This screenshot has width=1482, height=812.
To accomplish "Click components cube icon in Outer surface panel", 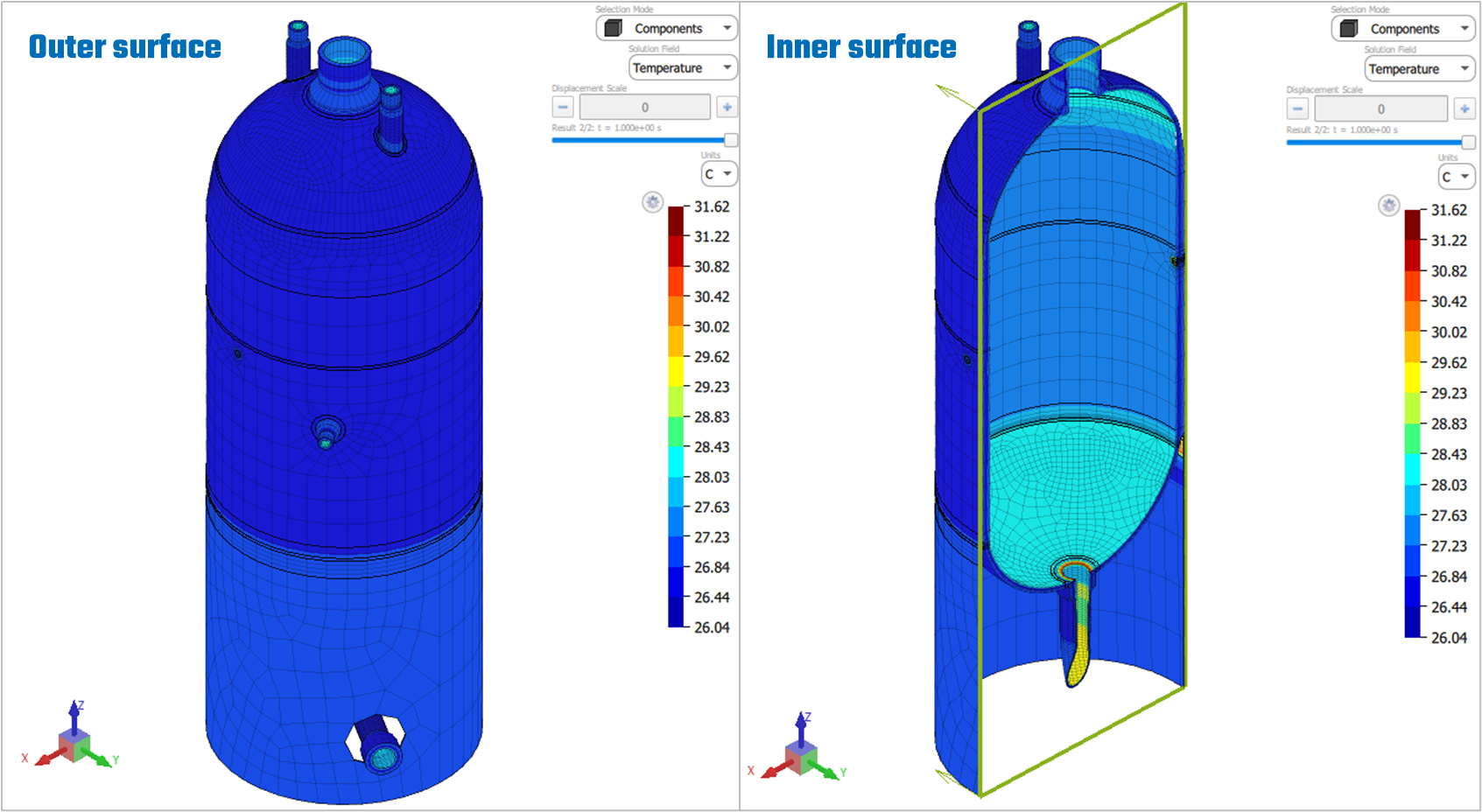I will pyautogui.click(x=613, y=28).
